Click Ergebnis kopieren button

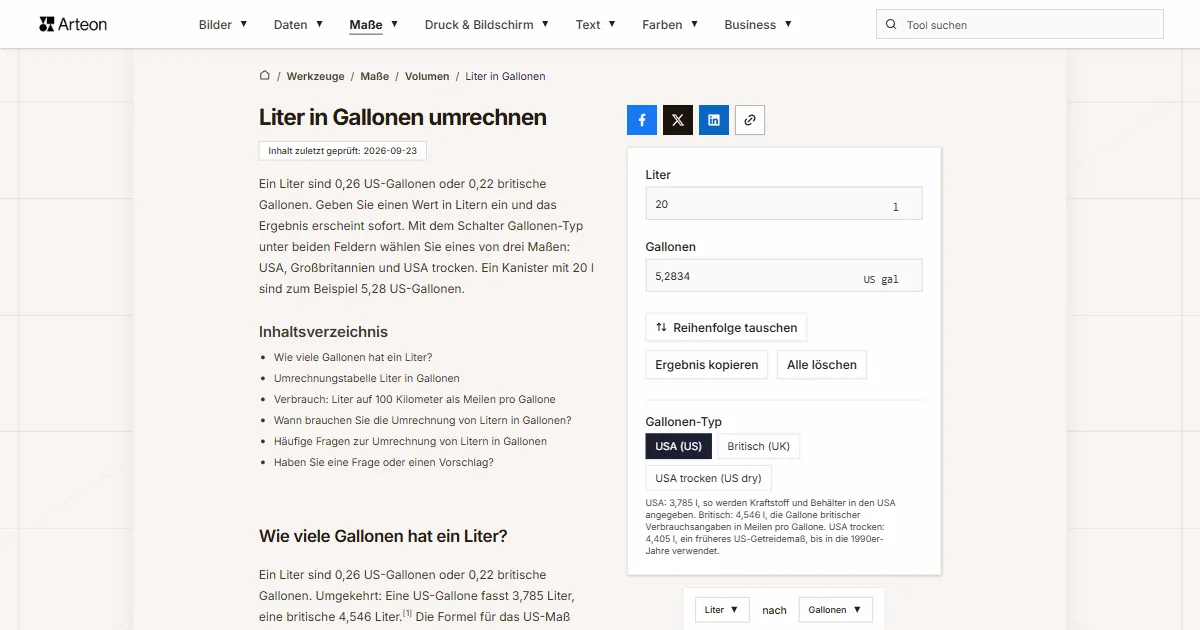tap(707, 365)
